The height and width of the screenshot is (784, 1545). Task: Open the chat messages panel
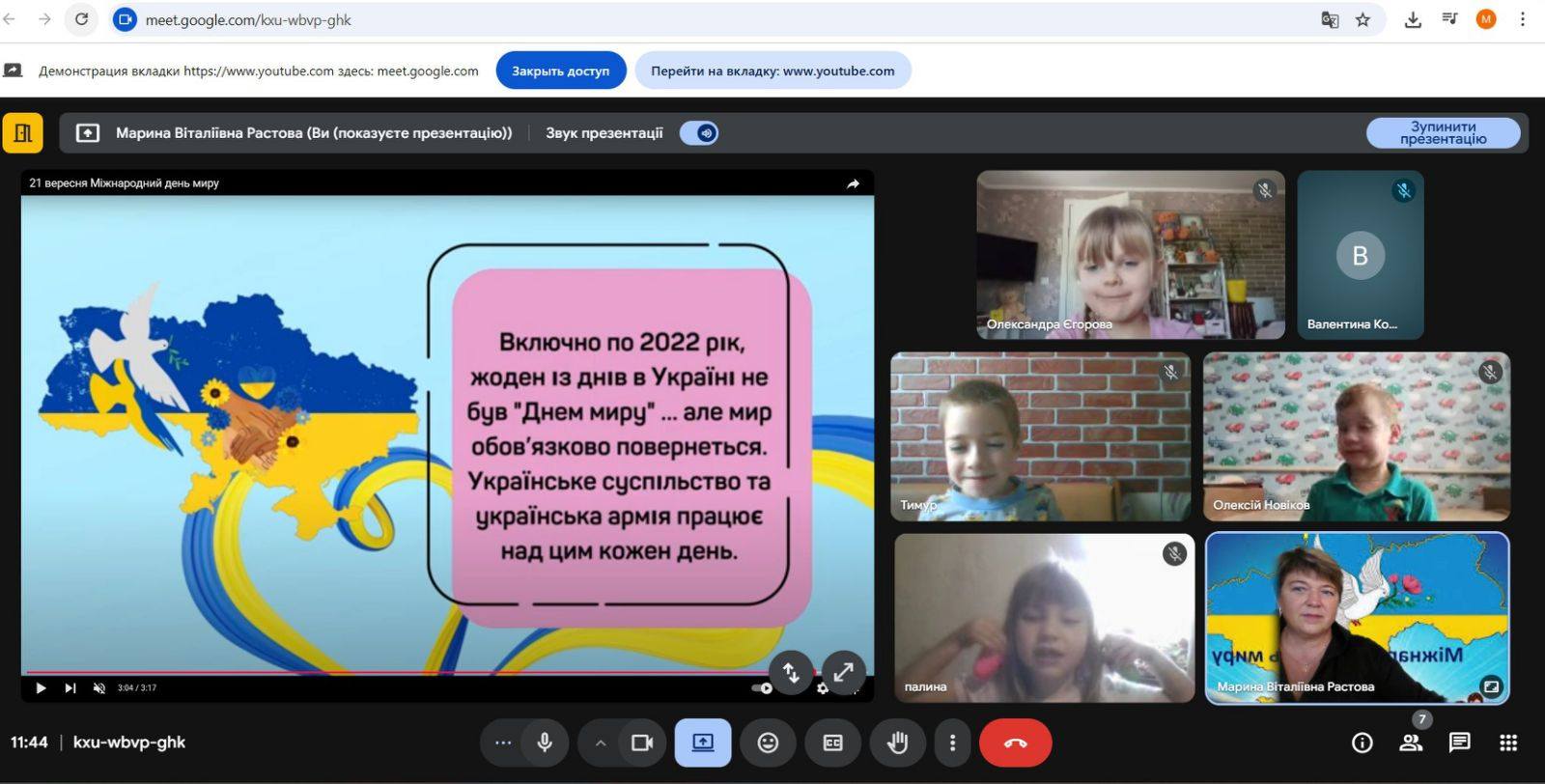pos(1459,742)
